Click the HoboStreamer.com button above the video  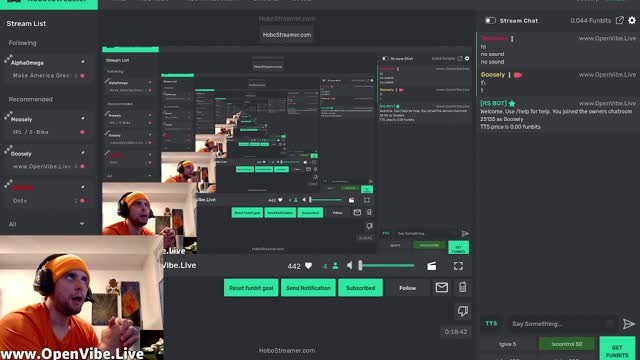(x=287, y=35)
